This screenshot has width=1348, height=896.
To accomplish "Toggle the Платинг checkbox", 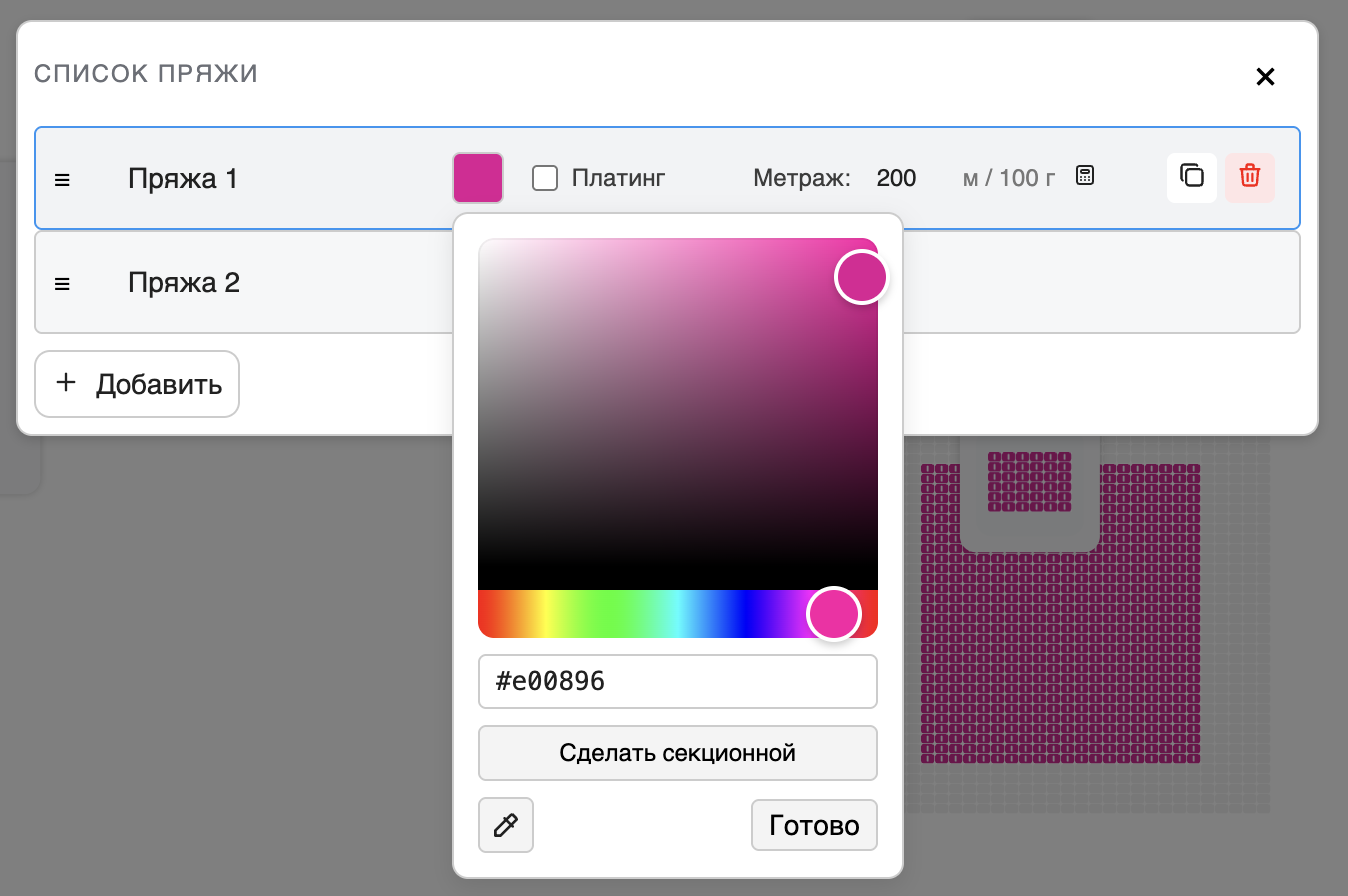I will tap(545, 178).
